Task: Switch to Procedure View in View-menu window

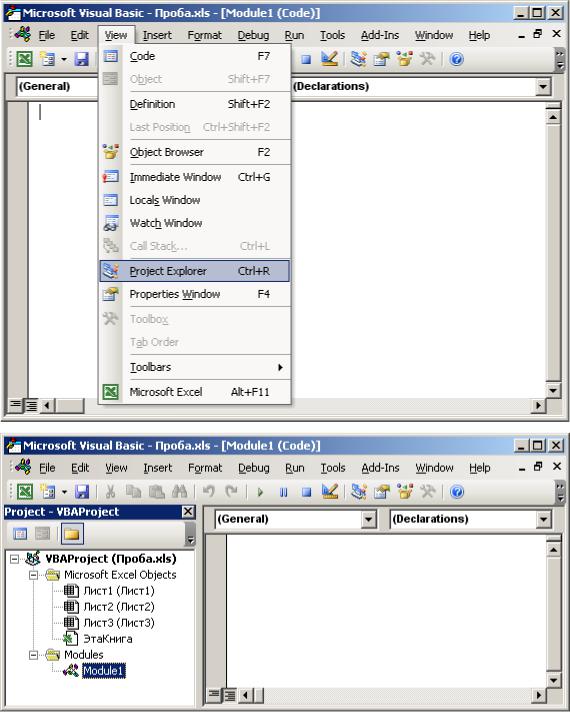Action: (x=15, y=405)
